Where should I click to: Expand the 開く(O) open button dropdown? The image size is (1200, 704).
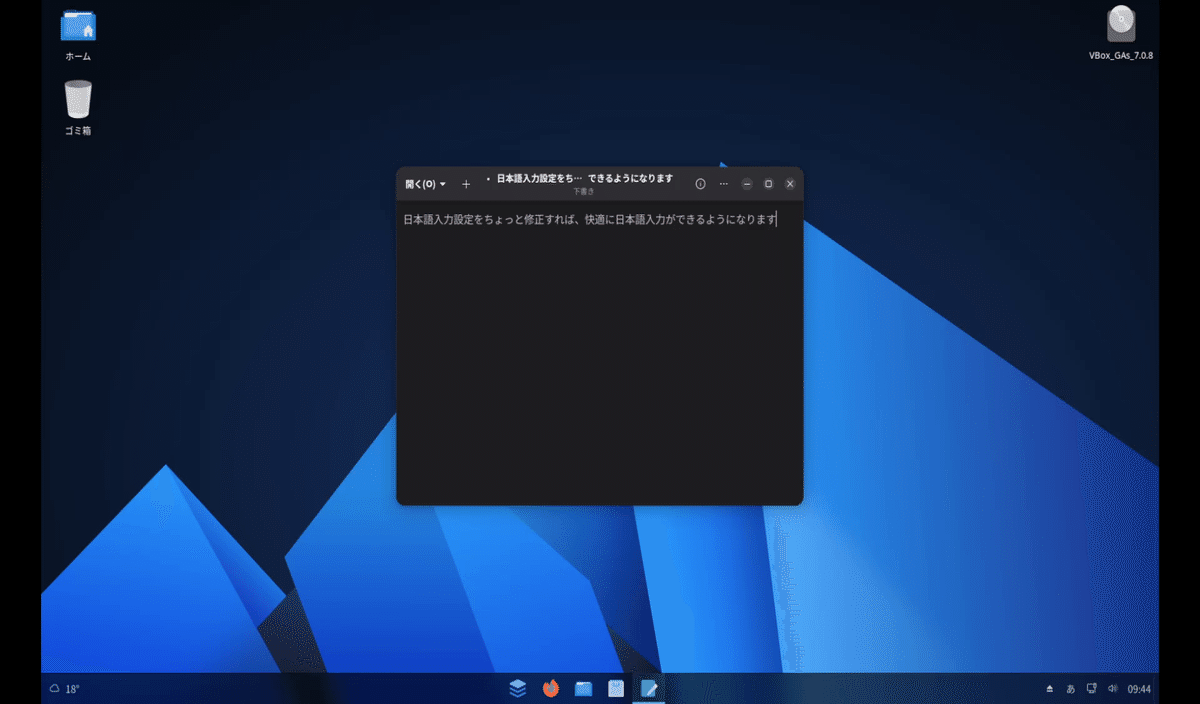(443, 184)
